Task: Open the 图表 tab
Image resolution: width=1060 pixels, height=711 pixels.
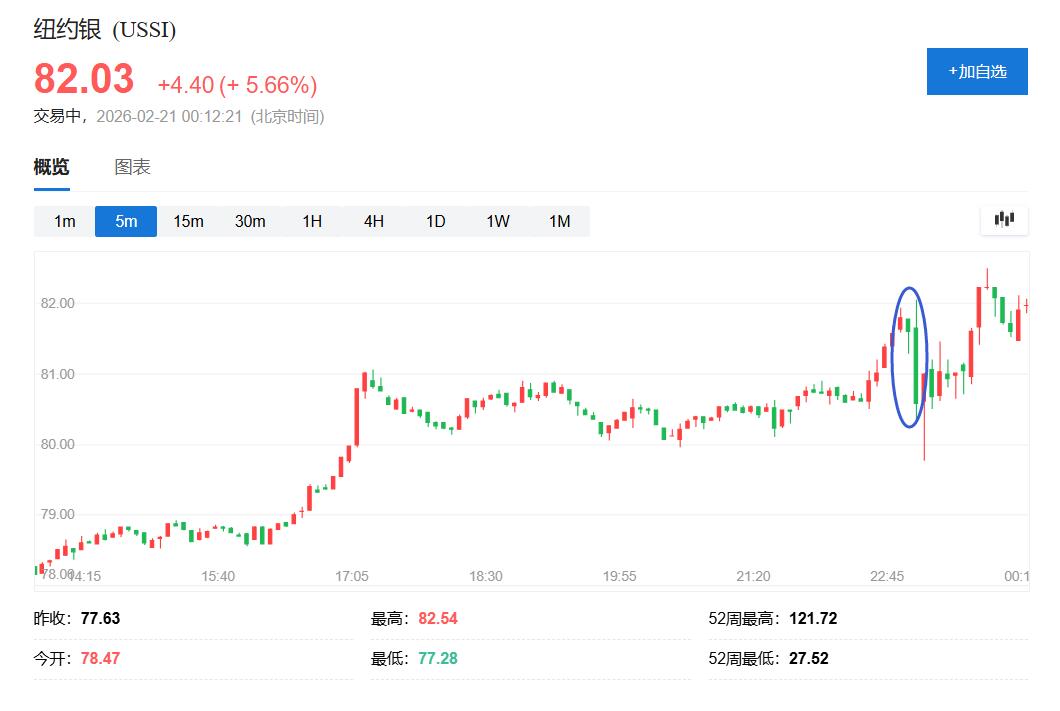Action: coord(132,167)
